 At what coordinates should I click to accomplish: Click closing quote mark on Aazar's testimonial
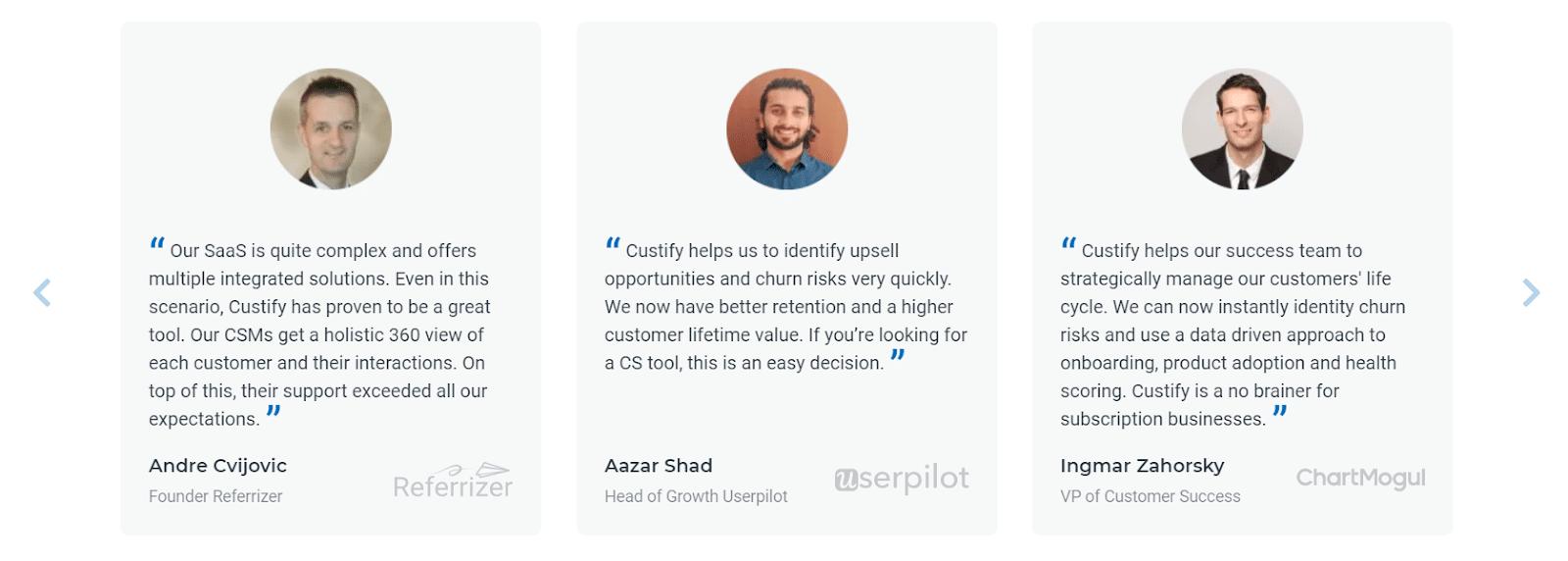[x=898, y=356]
